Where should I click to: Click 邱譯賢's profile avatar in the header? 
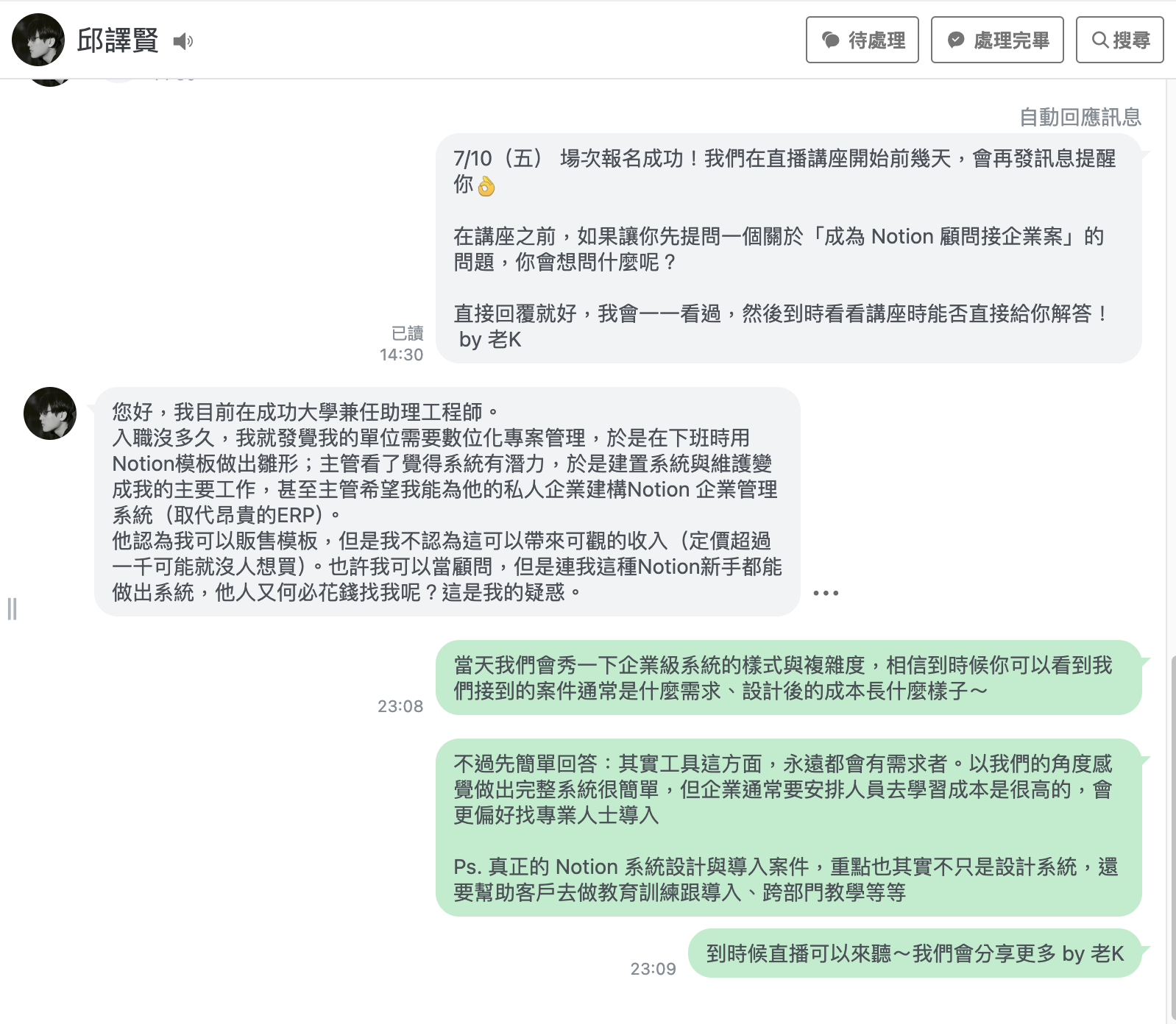(x=38, y=40)
